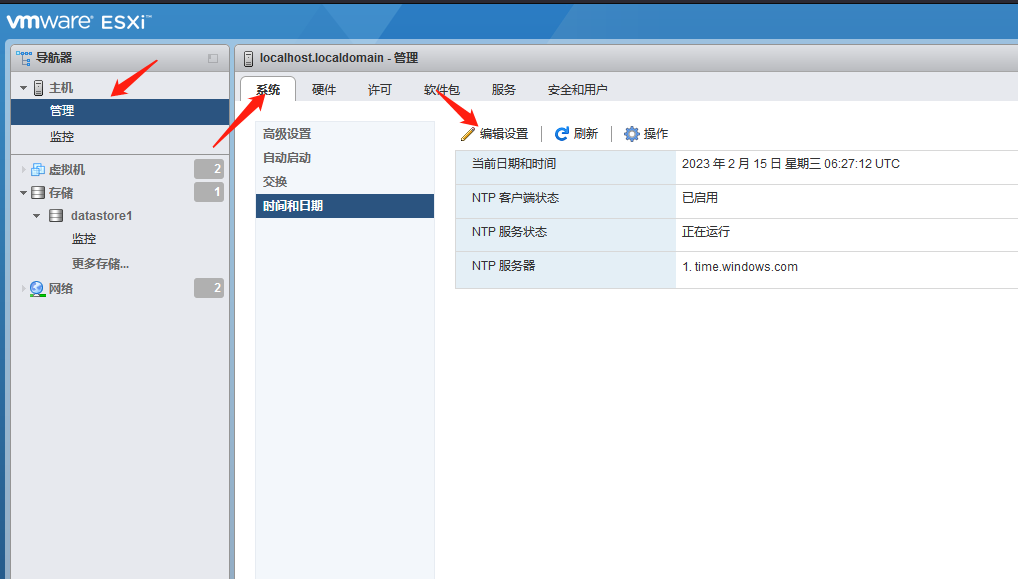Image resolution: width=1018 pixels, height=579 pixels.
Task: Select 管理 under the host node
Action: (120, 111)
